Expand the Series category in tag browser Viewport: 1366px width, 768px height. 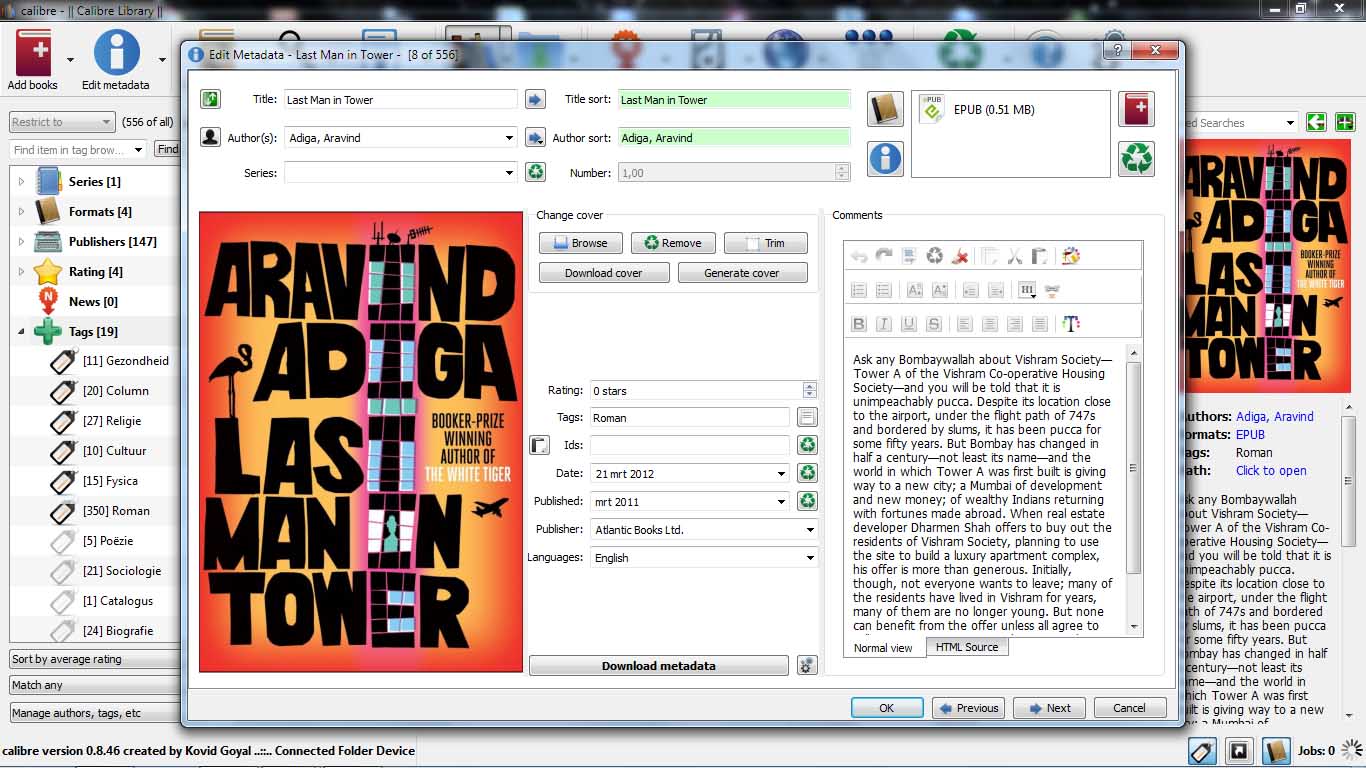tap(22, 182)
